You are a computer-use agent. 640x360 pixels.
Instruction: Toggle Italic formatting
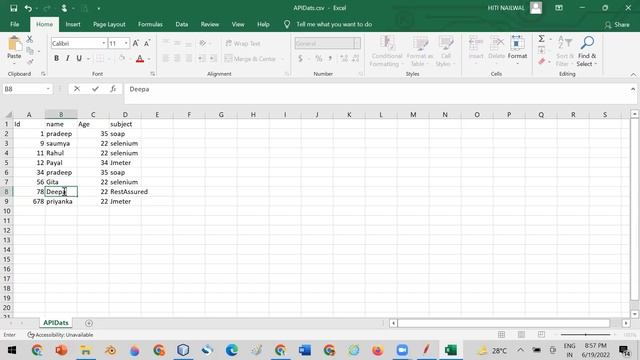pyautogui.click(x=68, y=58)
